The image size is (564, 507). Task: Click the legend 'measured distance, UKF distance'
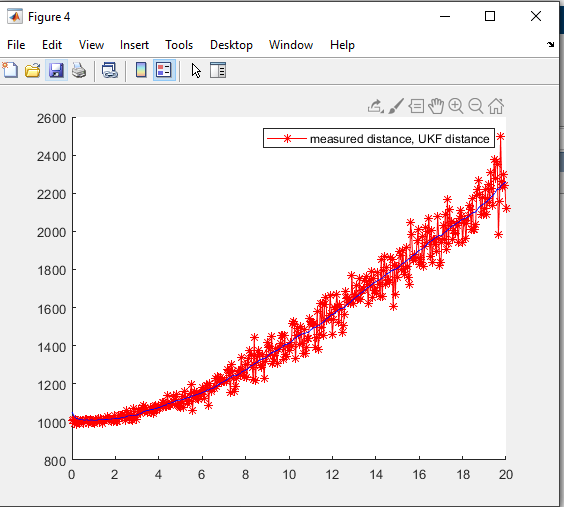pos(379,138)
